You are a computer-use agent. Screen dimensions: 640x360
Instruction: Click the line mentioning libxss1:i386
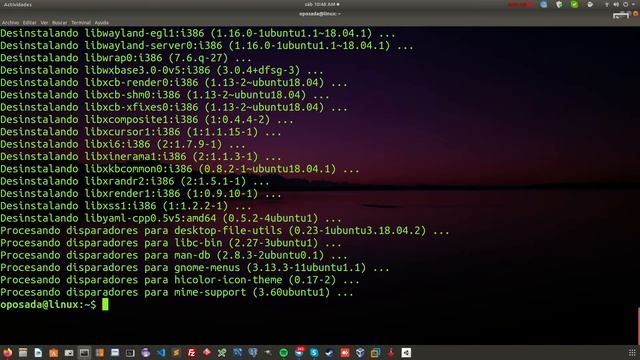(x=126, y=206)
